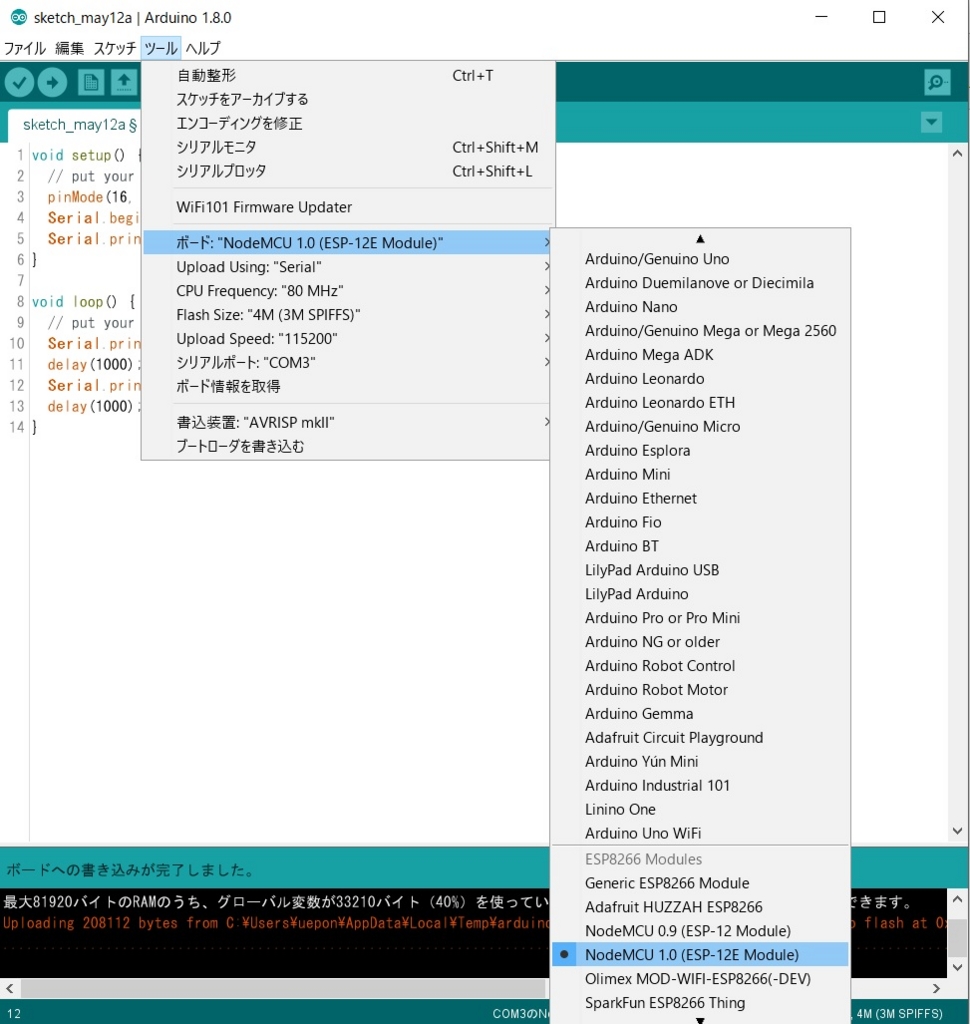
Task: Click the Upload arrow toolbar icon
Action: point(52,82)
